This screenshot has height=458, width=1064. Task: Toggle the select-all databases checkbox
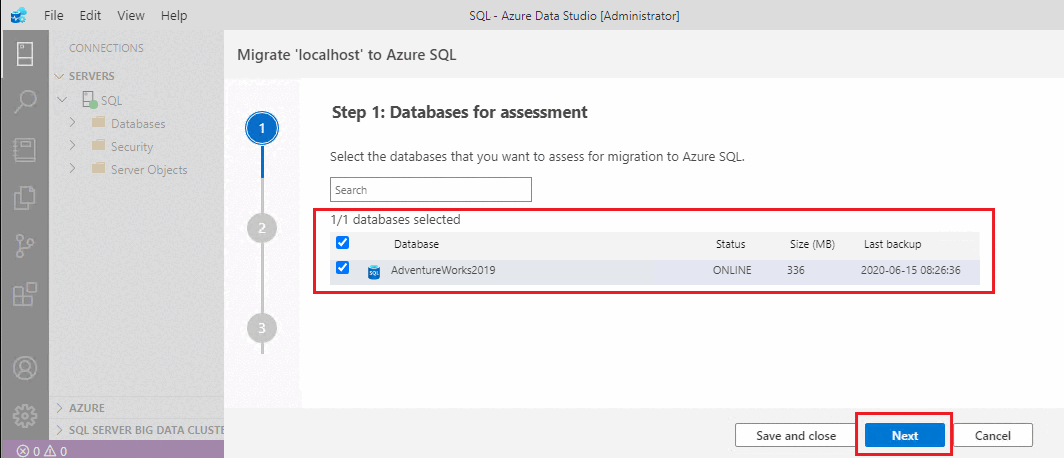click(x=343, y=243)
